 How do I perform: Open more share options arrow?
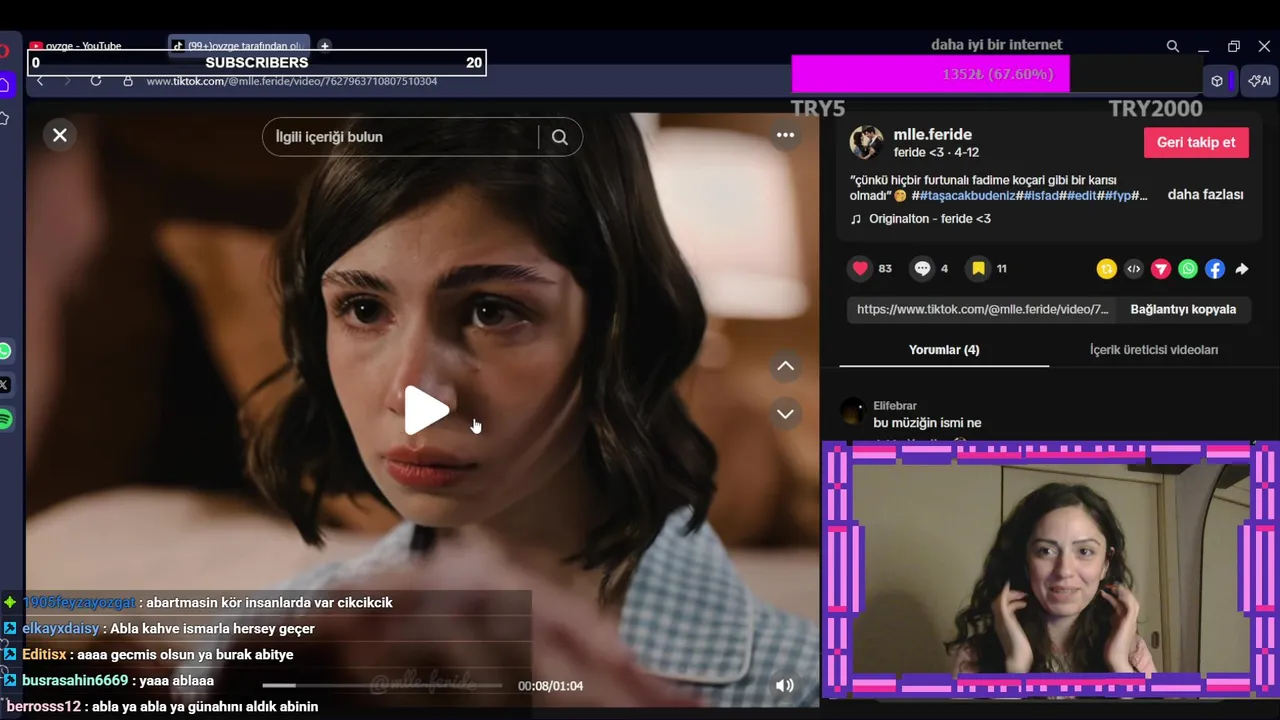click(1241, 268)
